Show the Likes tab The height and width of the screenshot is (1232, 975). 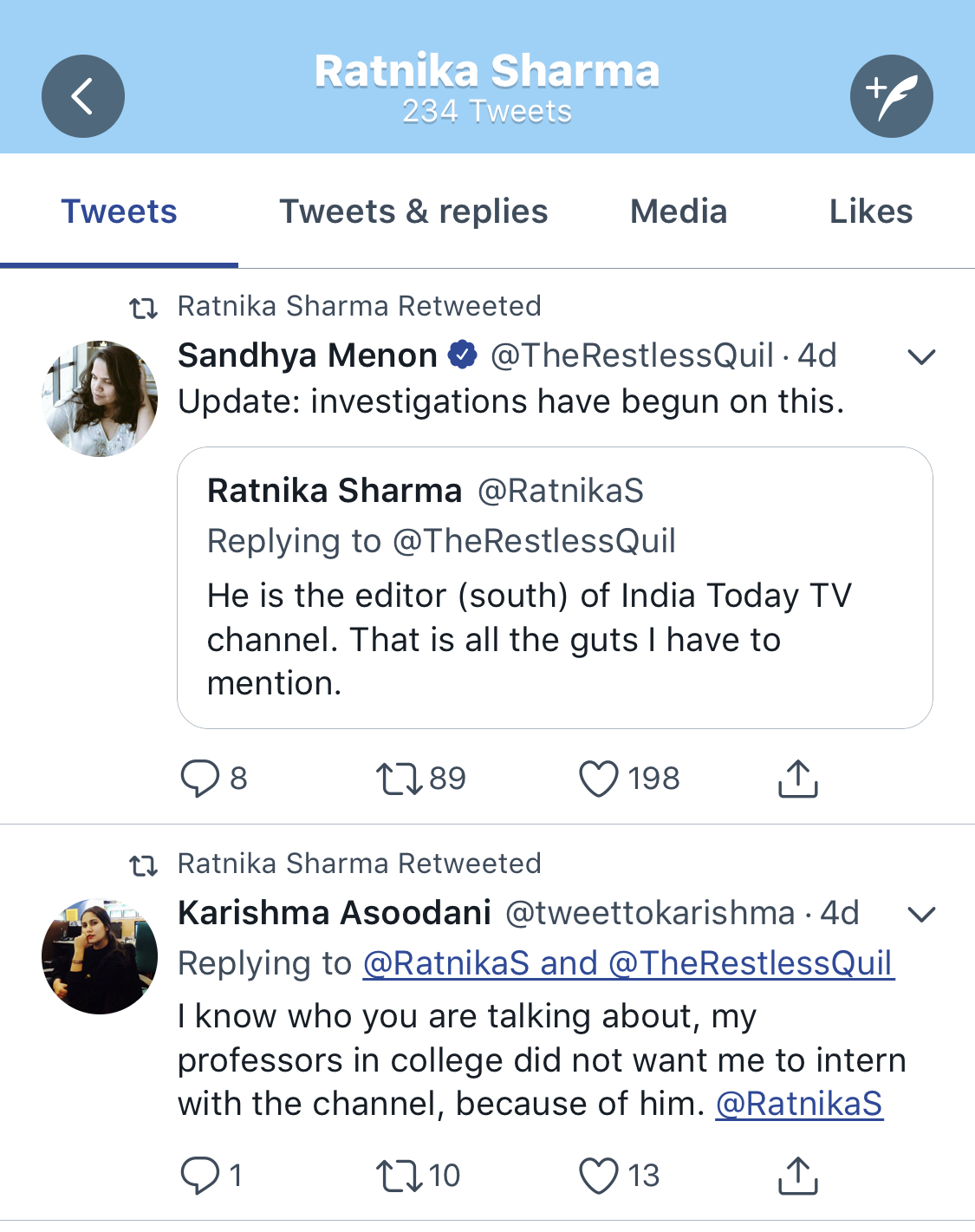[870, 212]
